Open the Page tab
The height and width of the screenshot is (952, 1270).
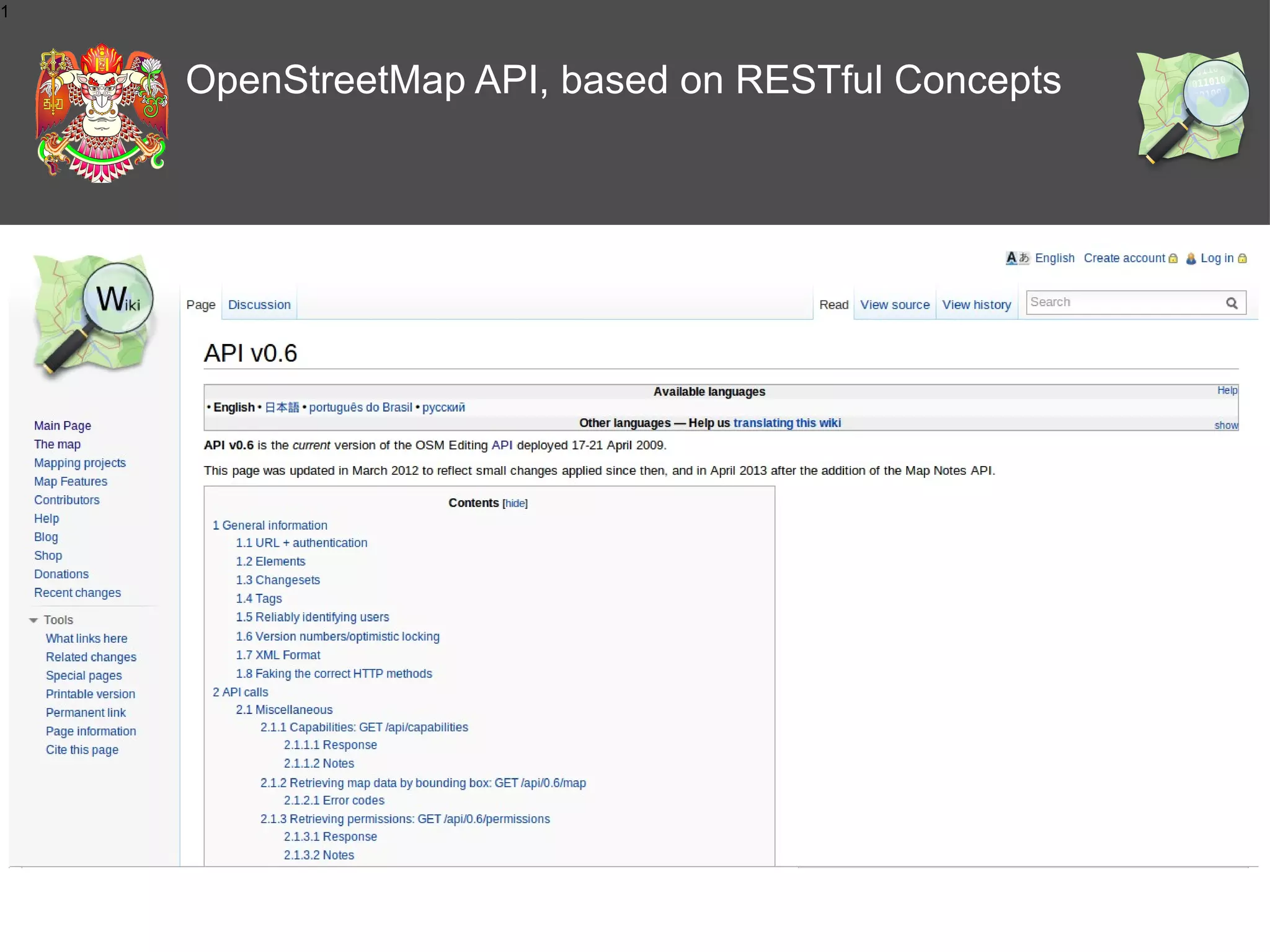click(201, 304)
